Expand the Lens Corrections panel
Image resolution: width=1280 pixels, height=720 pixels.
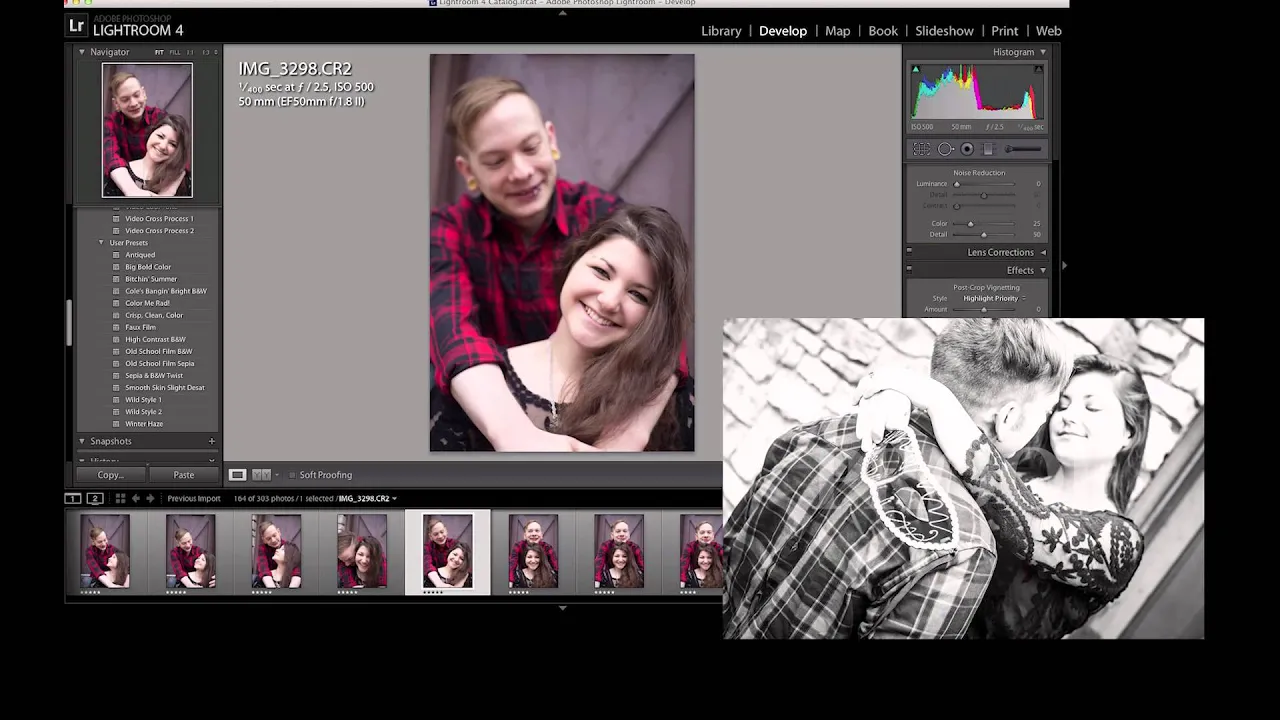pos(1043,252)
